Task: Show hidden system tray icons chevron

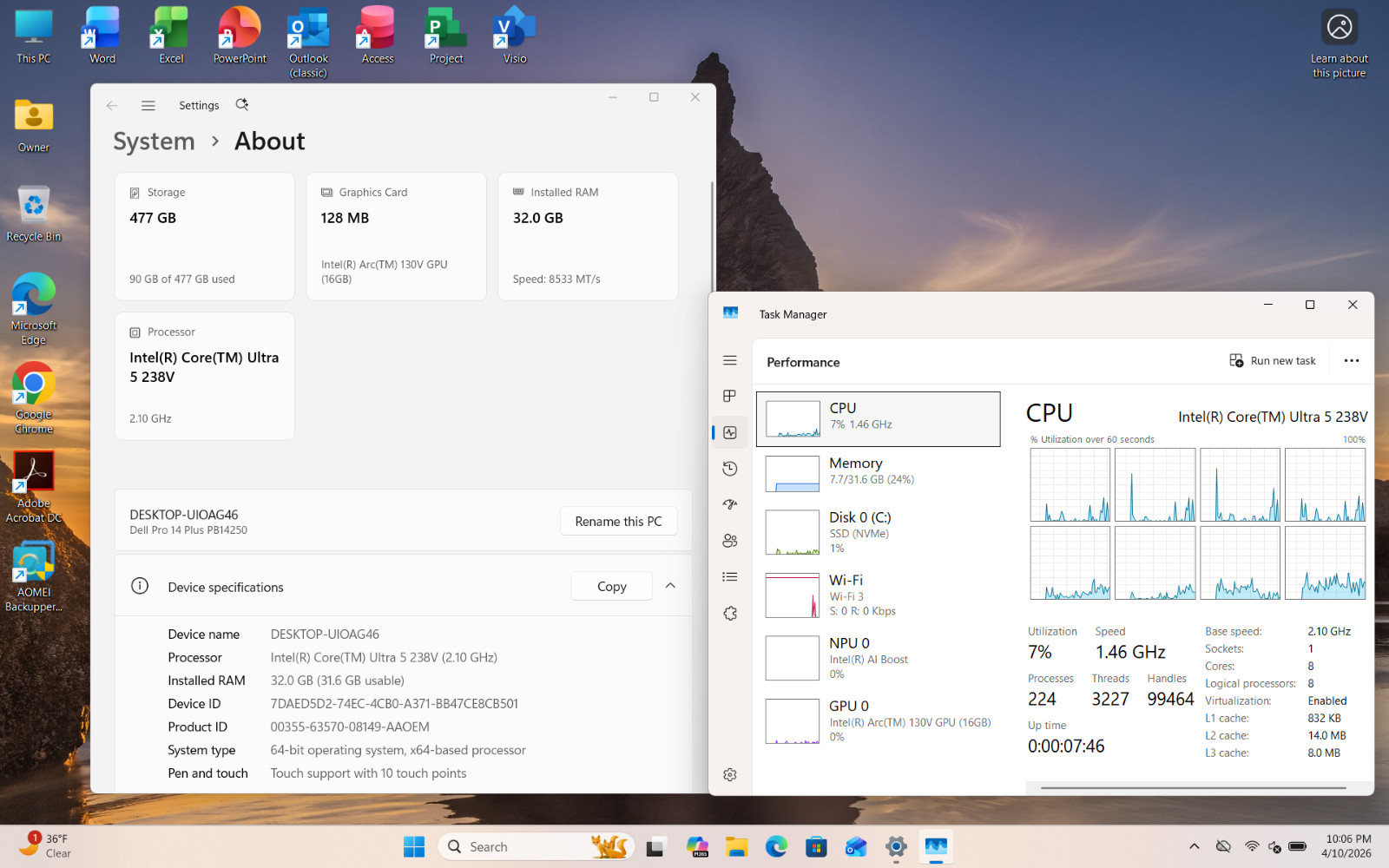Action: 1195,846
